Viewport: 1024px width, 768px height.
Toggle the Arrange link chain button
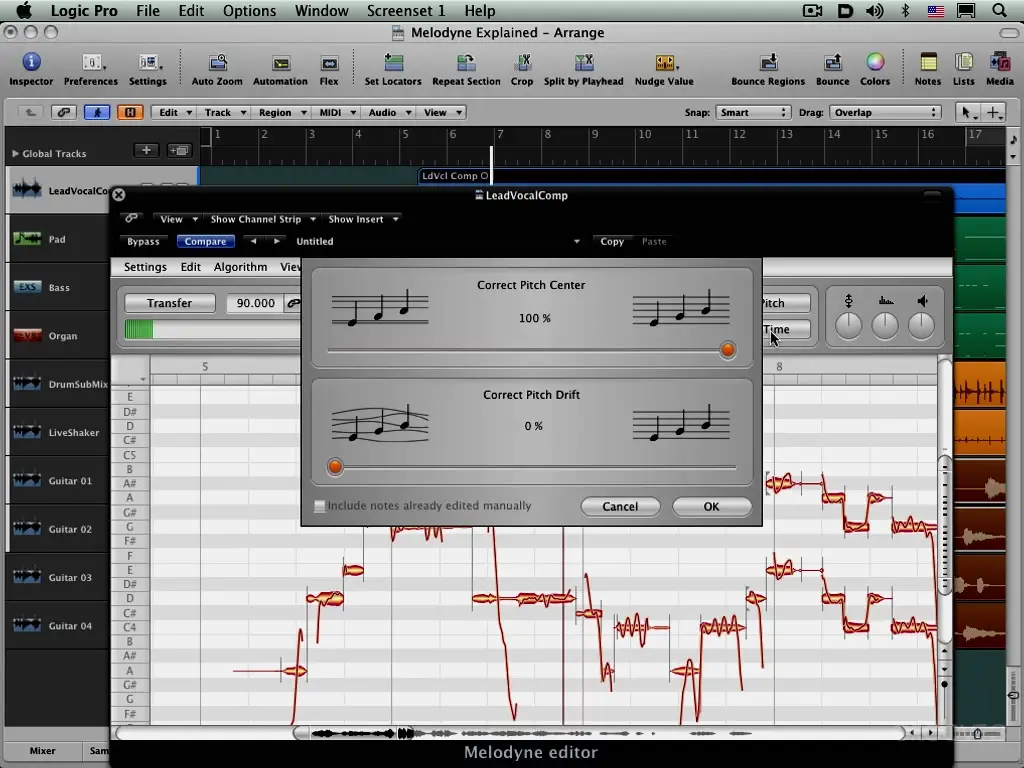[x=63, y=112]
